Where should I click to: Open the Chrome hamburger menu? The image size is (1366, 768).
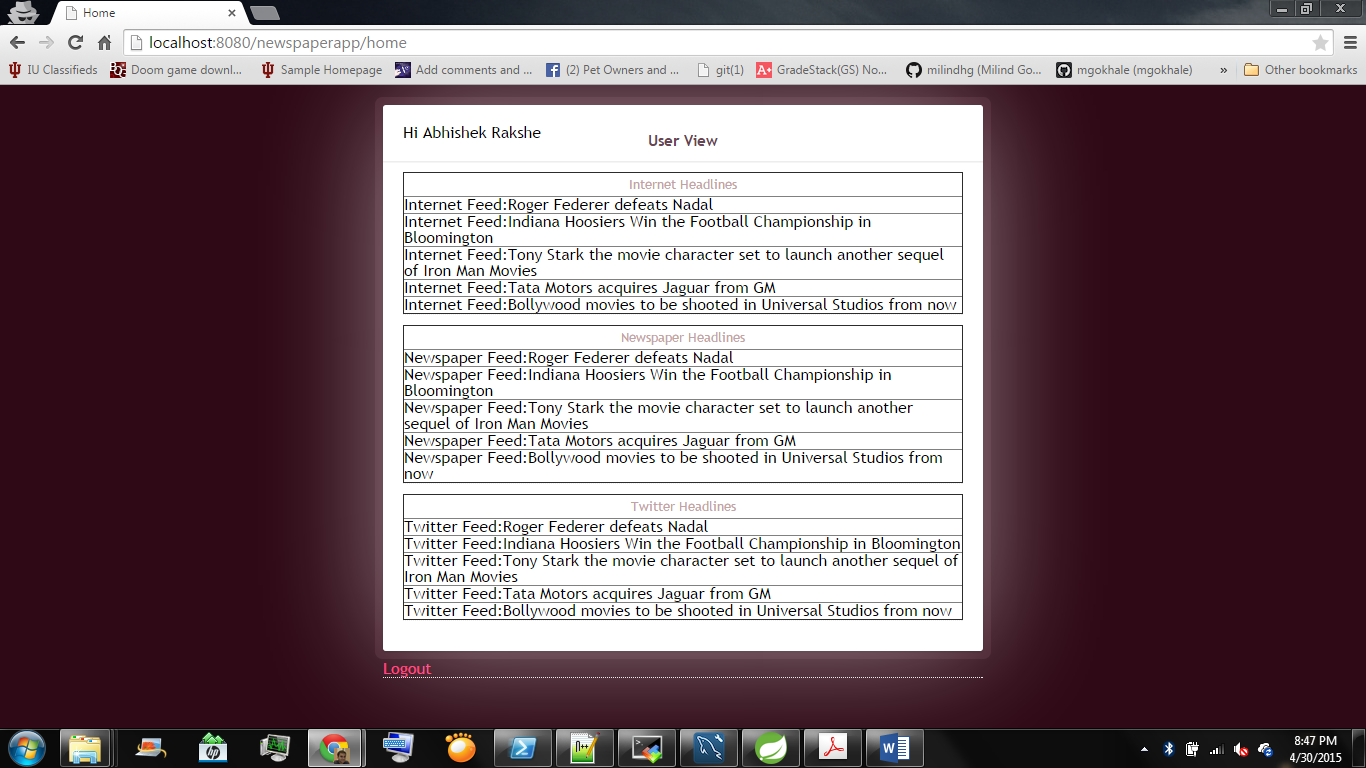pos(1349,43)
